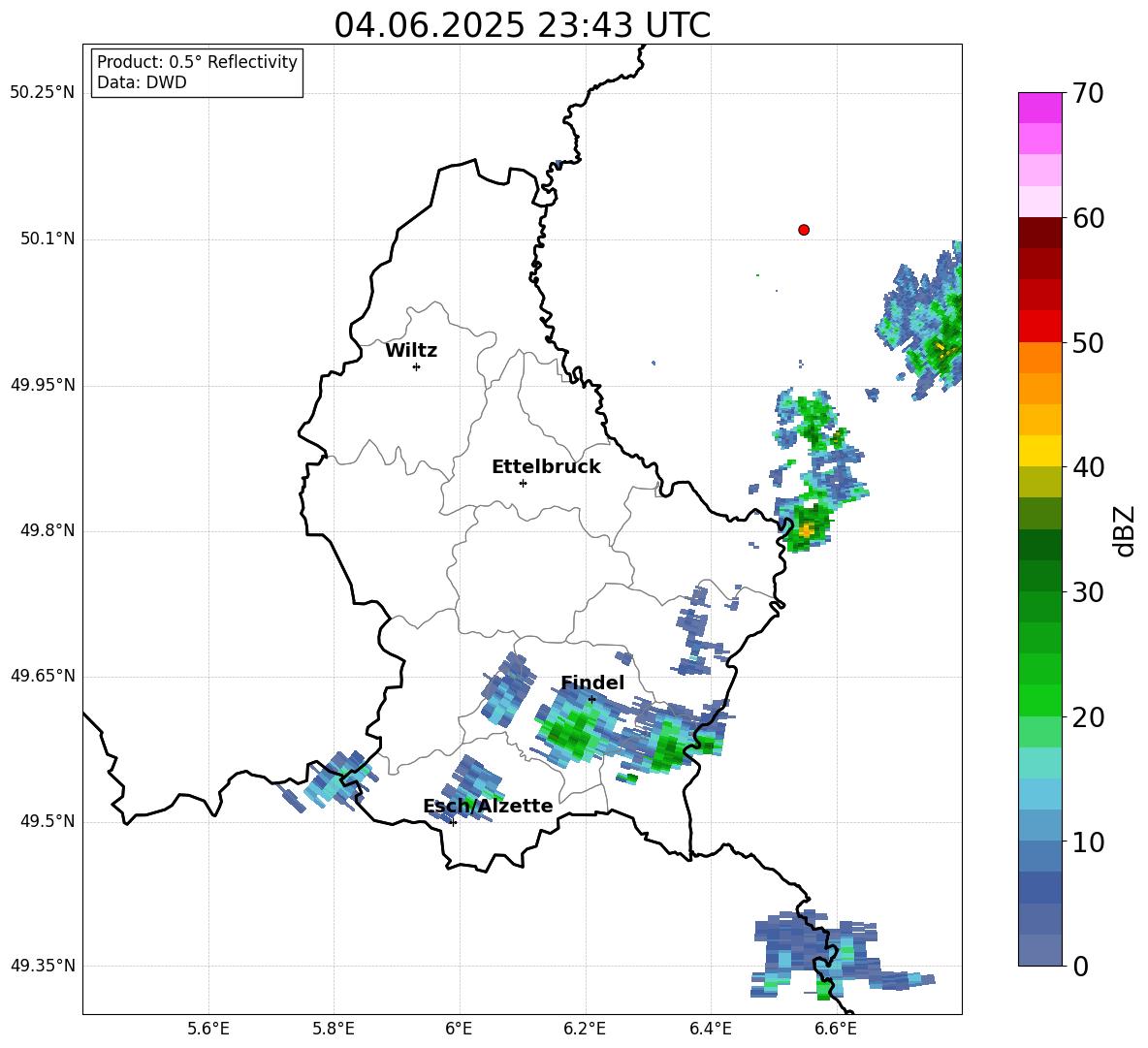Click the red radar site dot
The width and height of the screenshot is (1148, 1048).
[x=803, y=230]
